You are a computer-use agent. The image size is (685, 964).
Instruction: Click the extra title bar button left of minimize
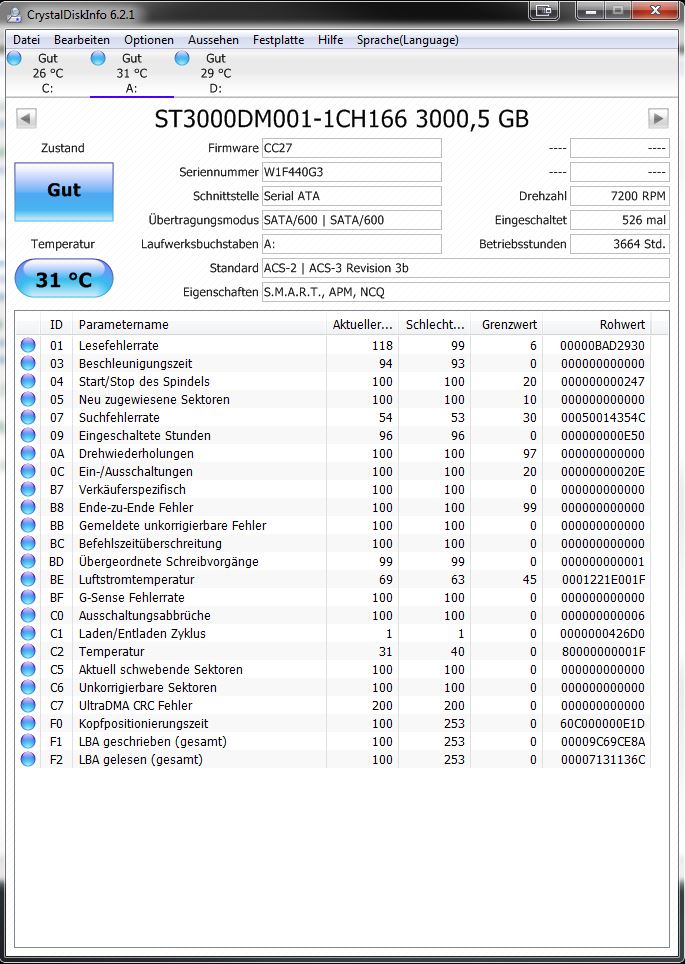click(543, 10)
